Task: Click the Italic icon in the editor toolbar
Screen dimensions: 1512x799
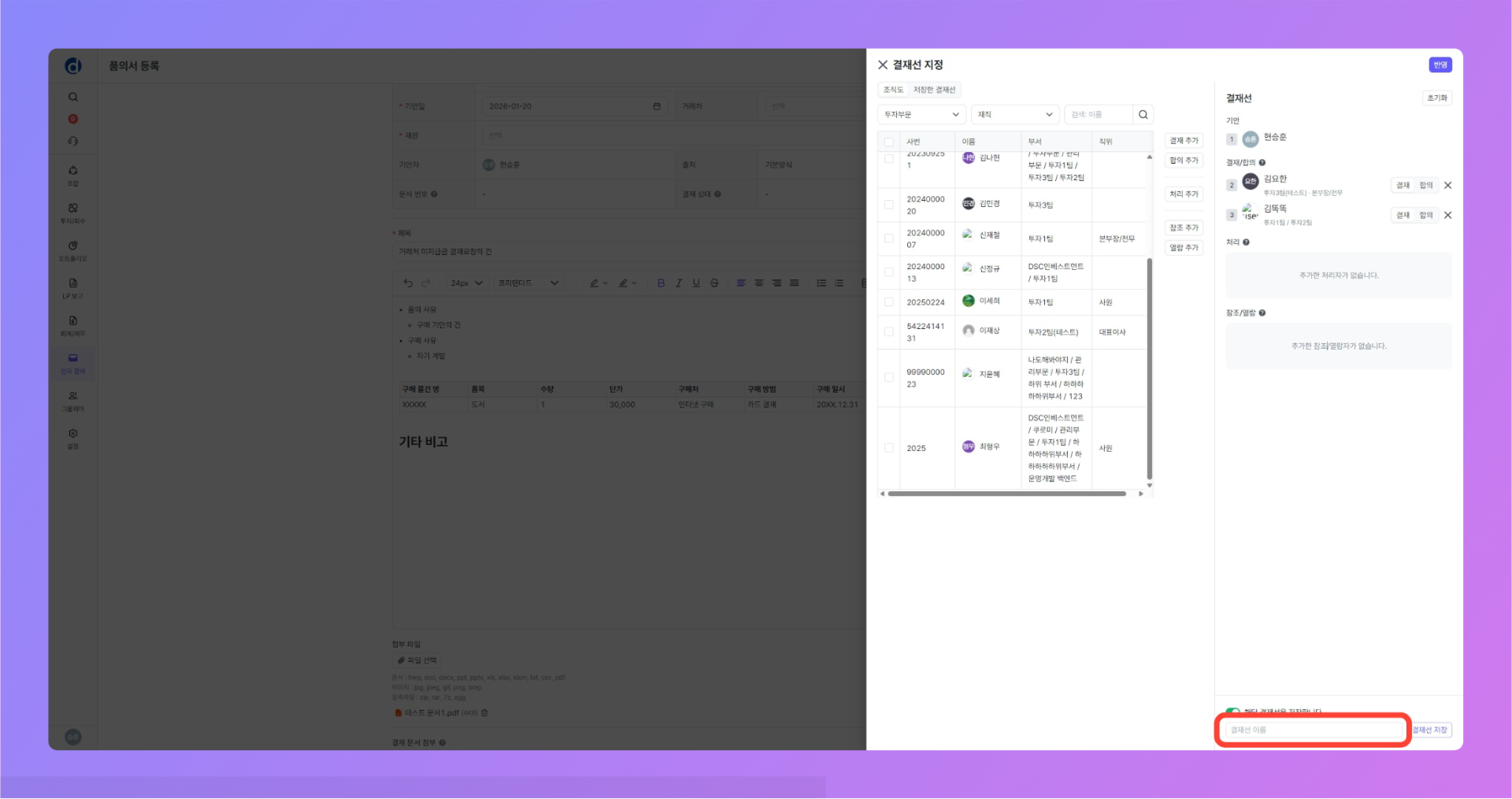Action: pyautogui.click(x=679, y=283)
